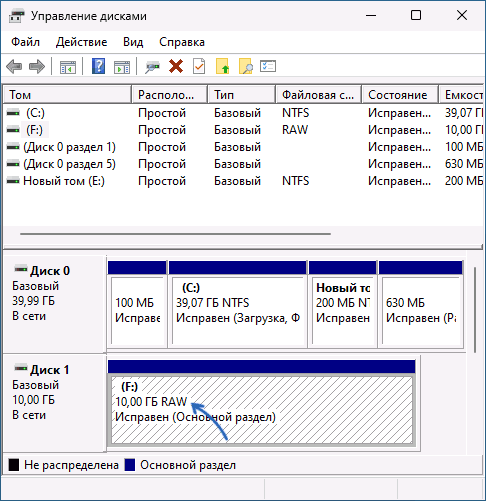486x501 pixels.
Task: Click the blue Основной раздел legend swatch
Action: pyautogui.click(x=130, y=465)
